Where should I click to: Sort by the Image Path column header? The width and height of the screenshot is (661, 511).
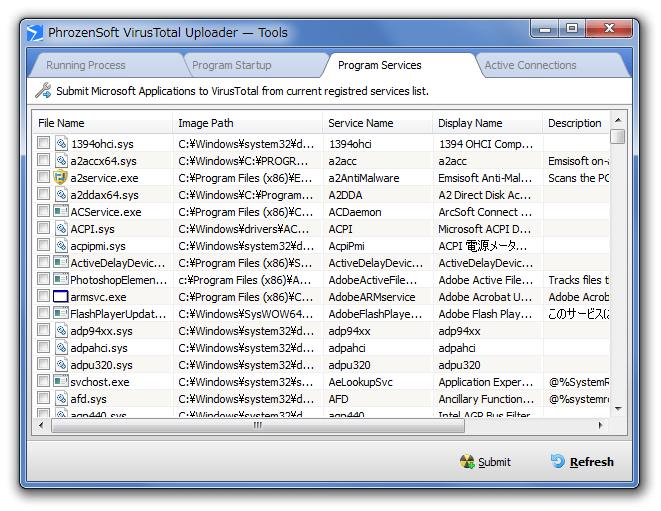pos(248,123)
